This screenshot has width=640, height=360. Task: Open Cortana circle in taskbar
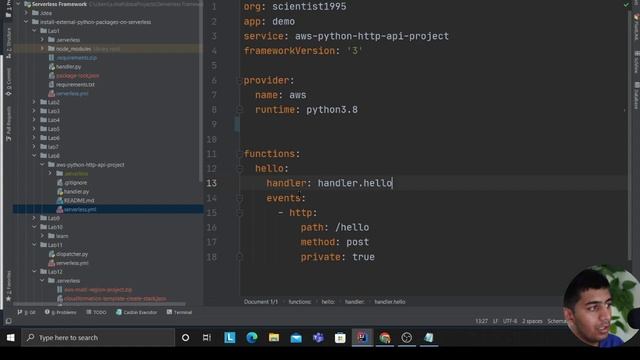[x=185, y=338]
